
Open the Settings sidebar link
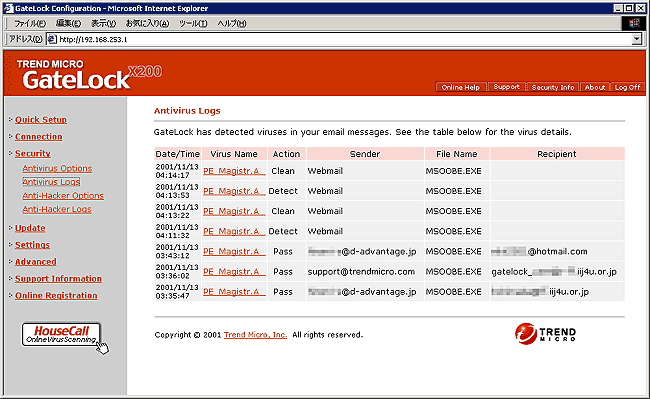[x=32, y=245]
